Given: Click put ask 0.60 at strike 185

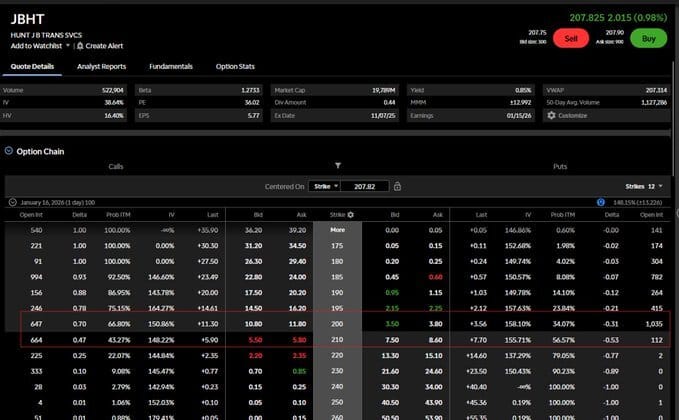Looking at the screenshot, I should pyautogui.click(x=435, y=277).
